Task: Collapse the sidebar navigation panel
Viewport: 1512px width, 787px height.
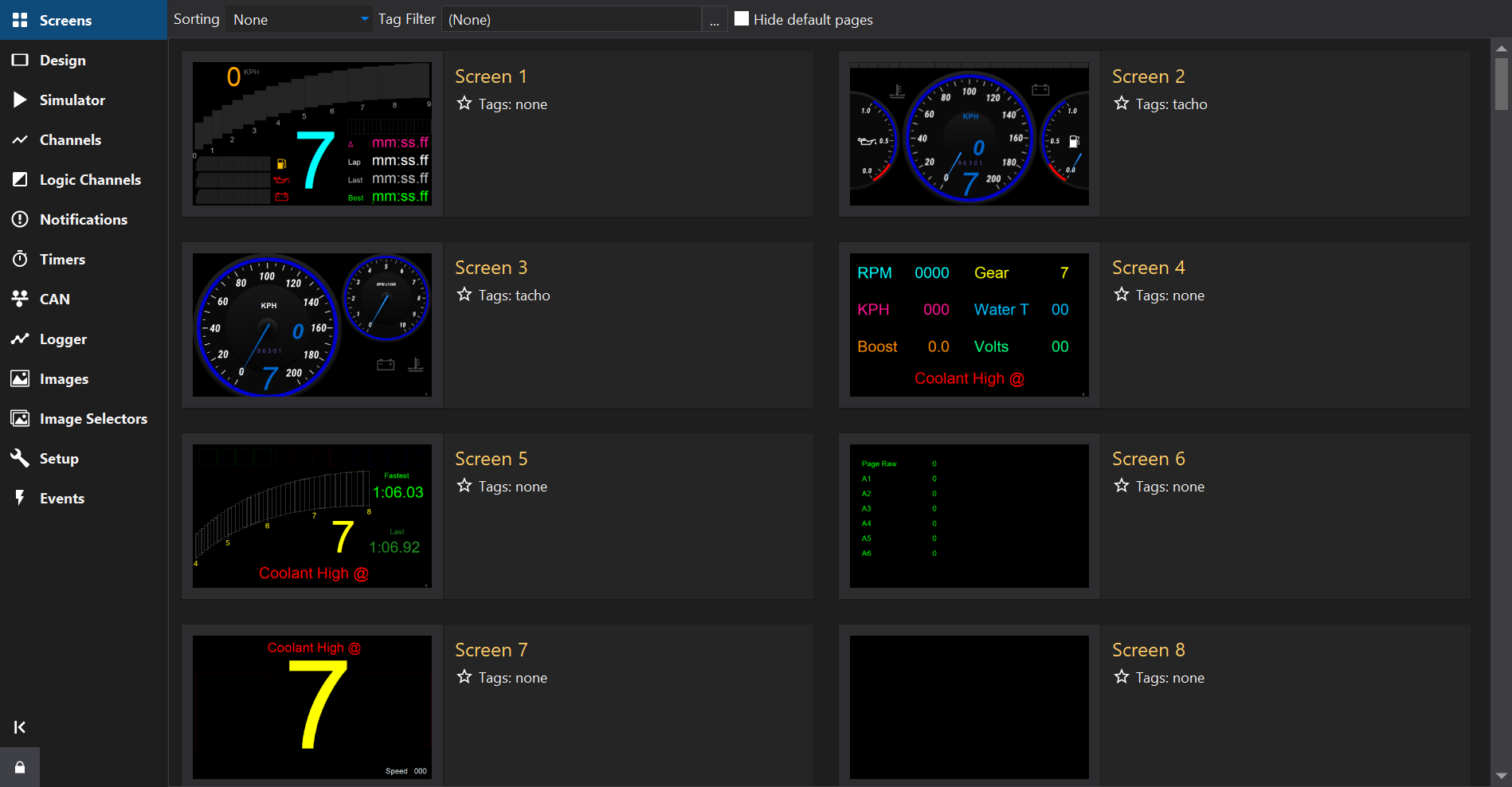Action: [20, 726]
